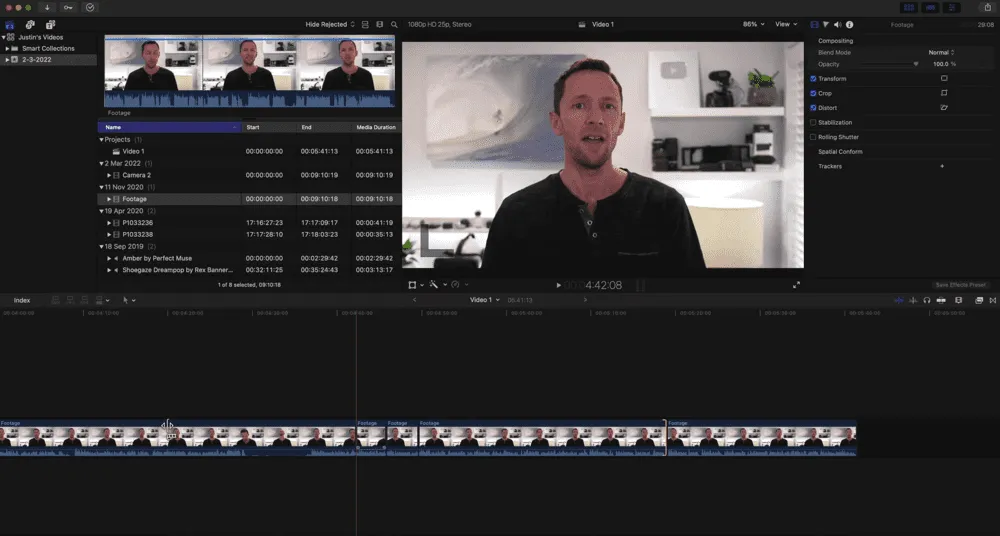Open the Photos and Audio sidebar
1000x536 pixels.
[29, 24]
